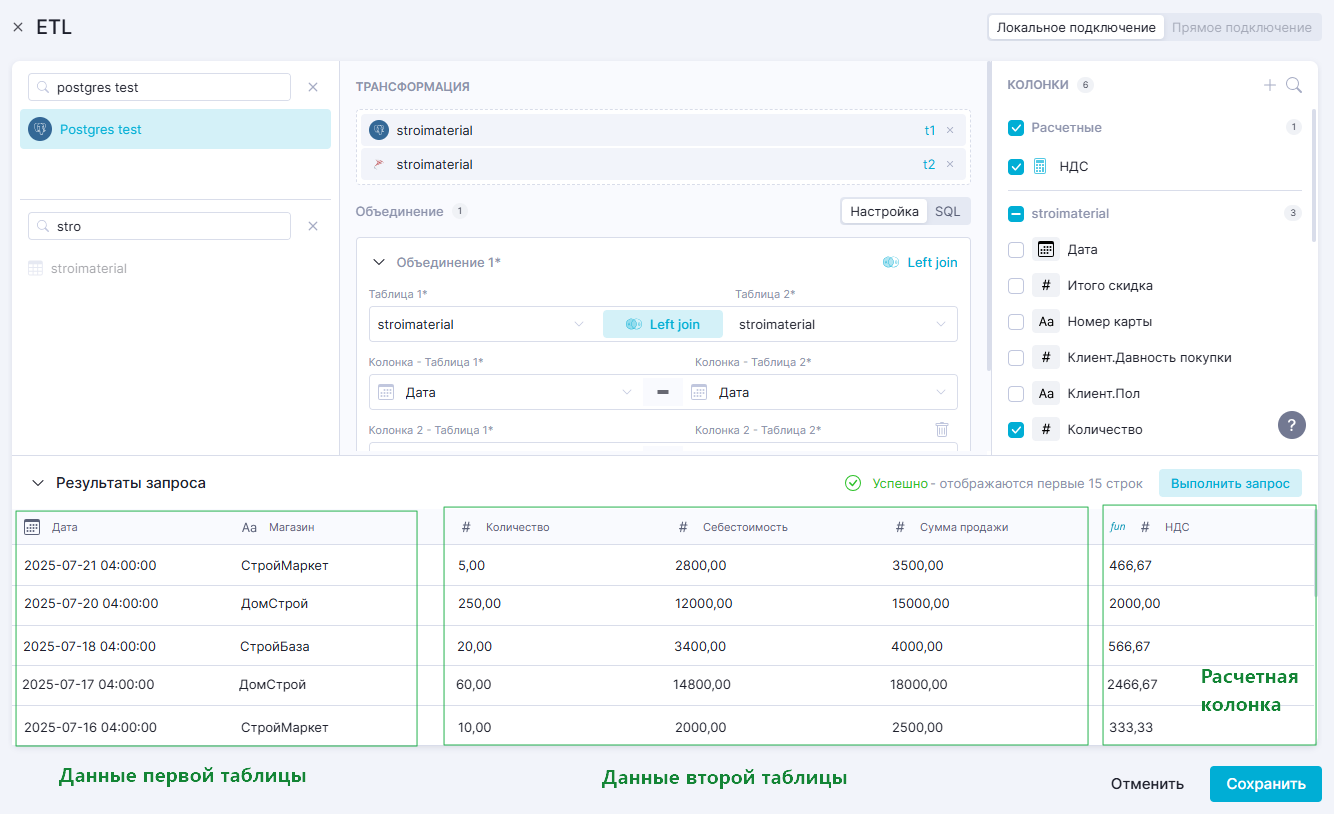The height and width of the screenshot is (814, 1334).
Task: Collapse the Объединение 1 section
Action: click(x=379, y=262)
